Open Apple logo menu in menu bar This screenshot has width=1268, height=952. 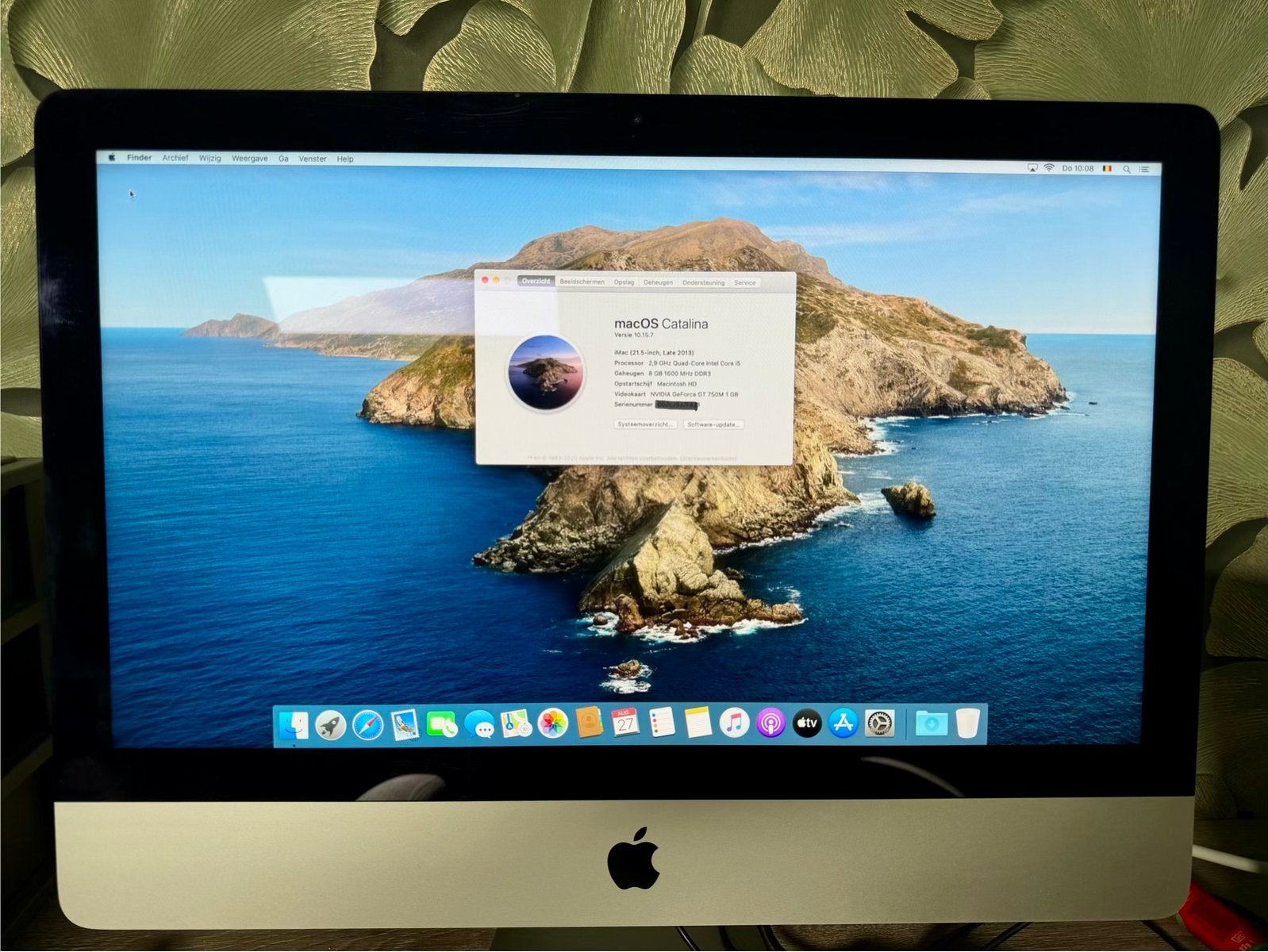[112, 157]
